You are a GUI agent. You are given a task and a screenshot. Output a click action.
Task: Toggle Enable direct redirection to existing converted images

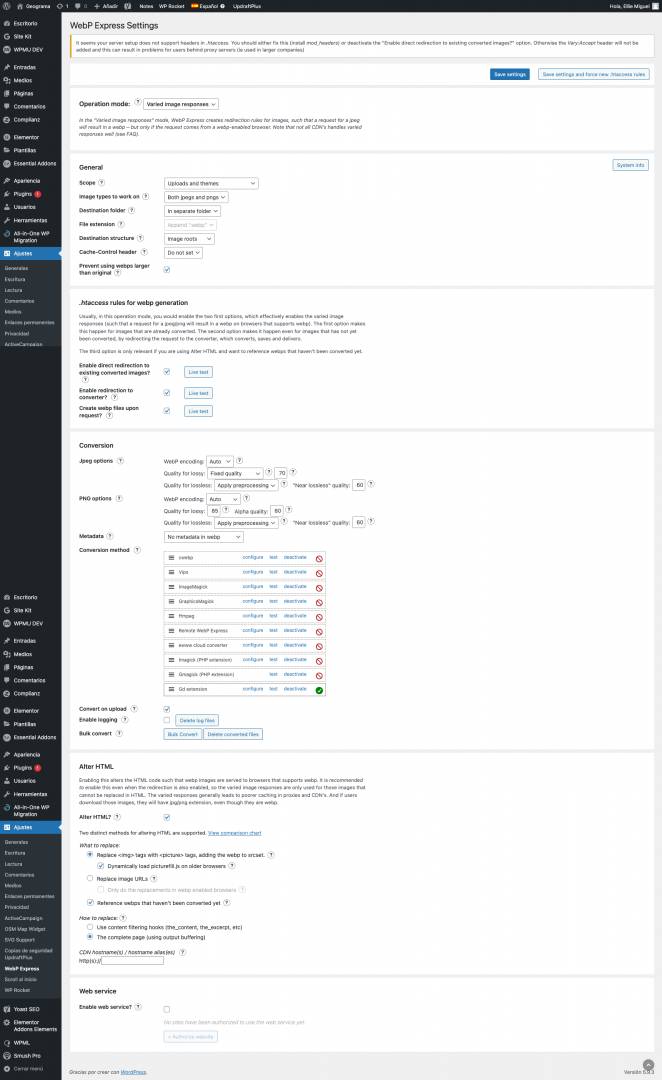(x=167, y=371)
